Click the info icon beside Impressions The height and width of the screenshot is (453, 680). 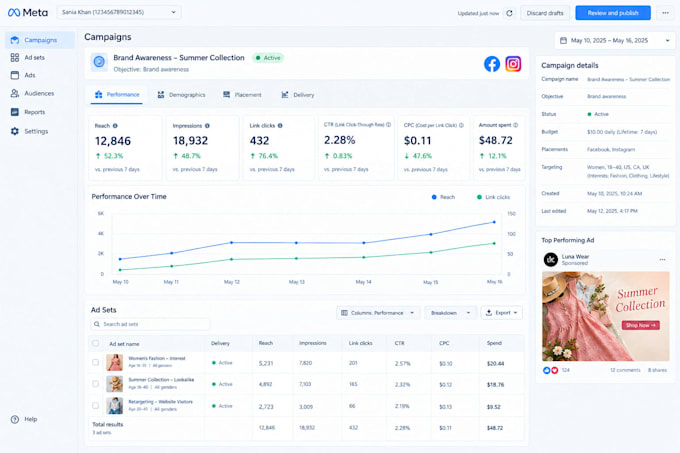207,126
